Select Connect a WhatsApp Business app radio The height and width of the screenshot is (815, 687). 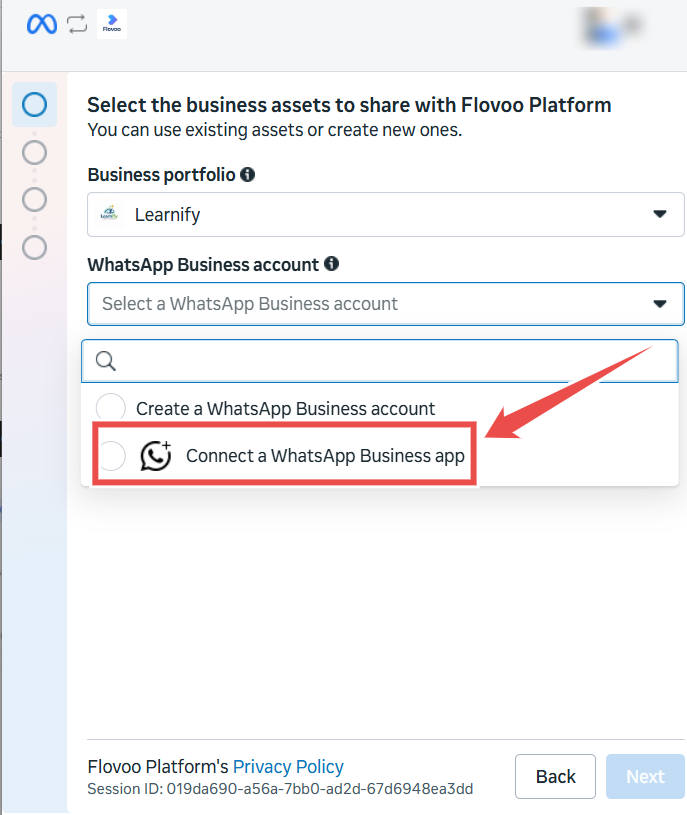pyautogui.click(x=111, y=456)
